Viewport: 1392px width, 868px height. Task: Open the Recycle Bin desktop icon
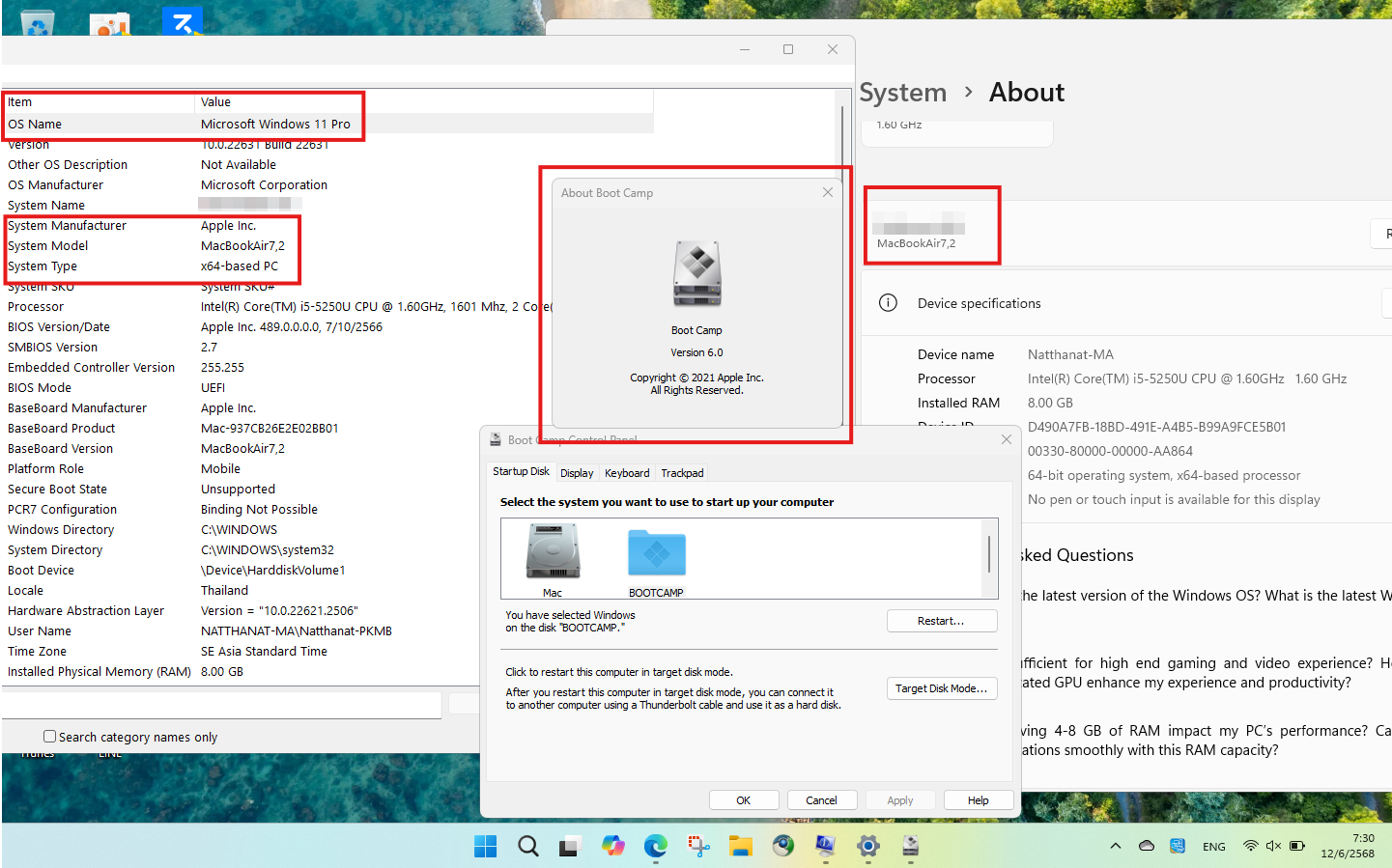point(38,23)
